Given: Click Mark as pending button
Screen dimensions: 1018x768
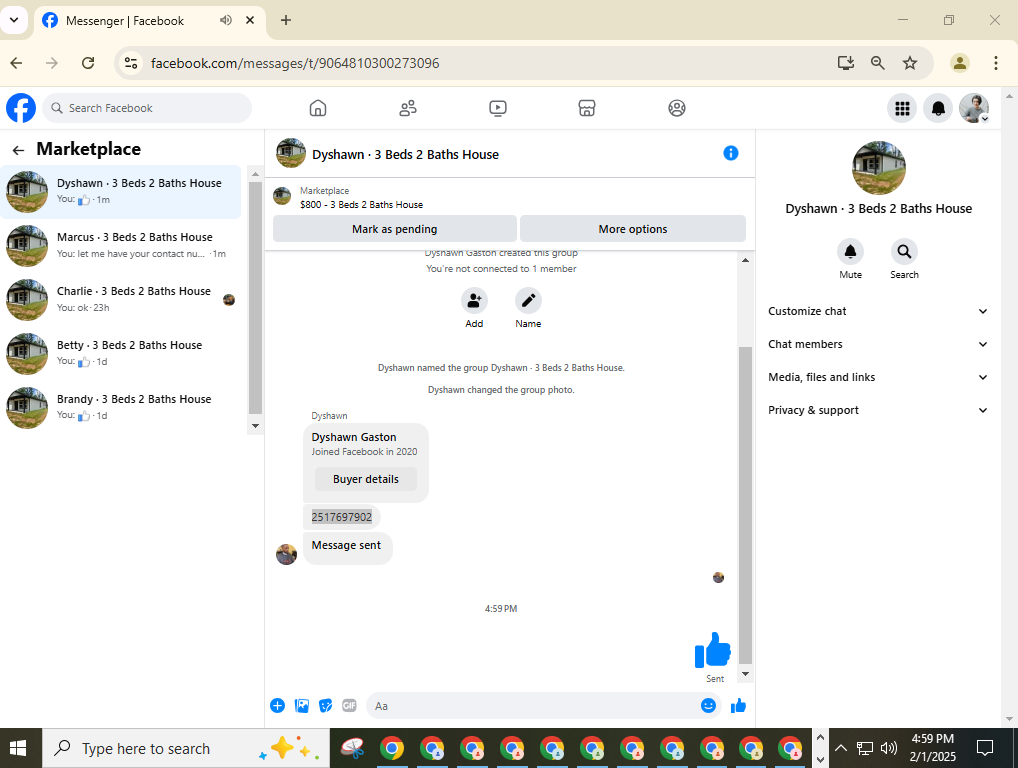Looking at the screenshot, I should (x=395, y=229).
